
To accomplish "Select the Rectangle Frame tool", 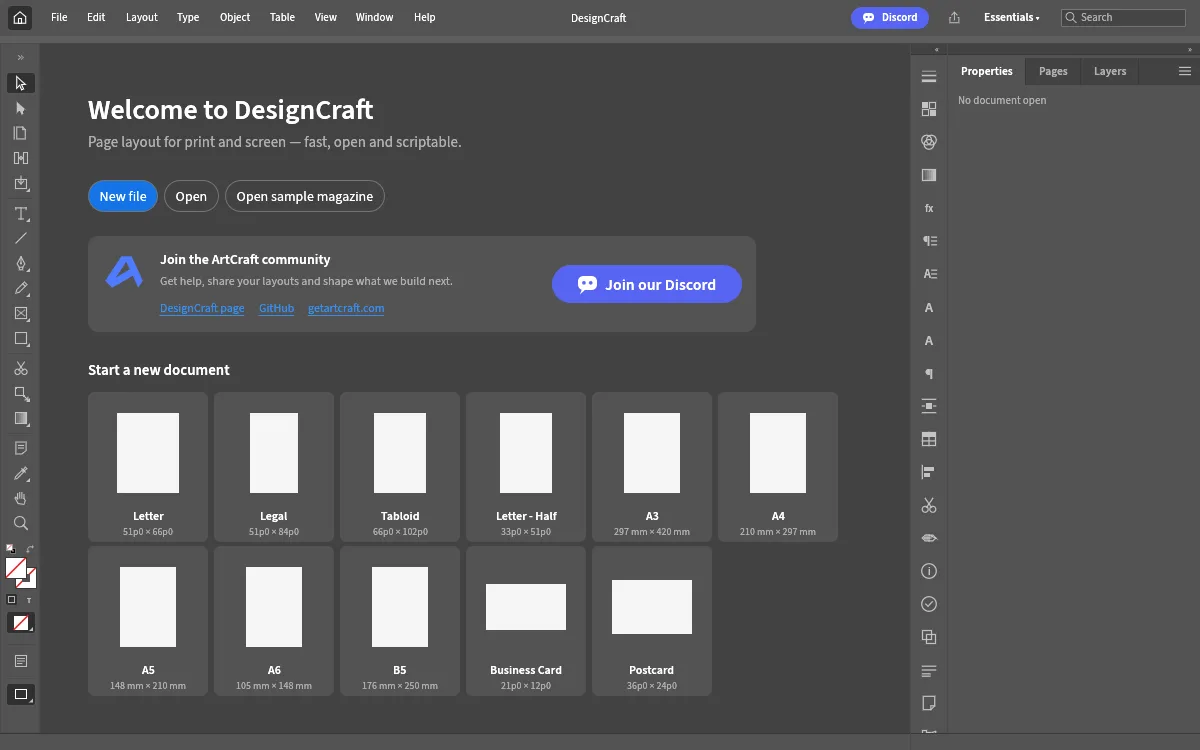I will tap(21, 313).
